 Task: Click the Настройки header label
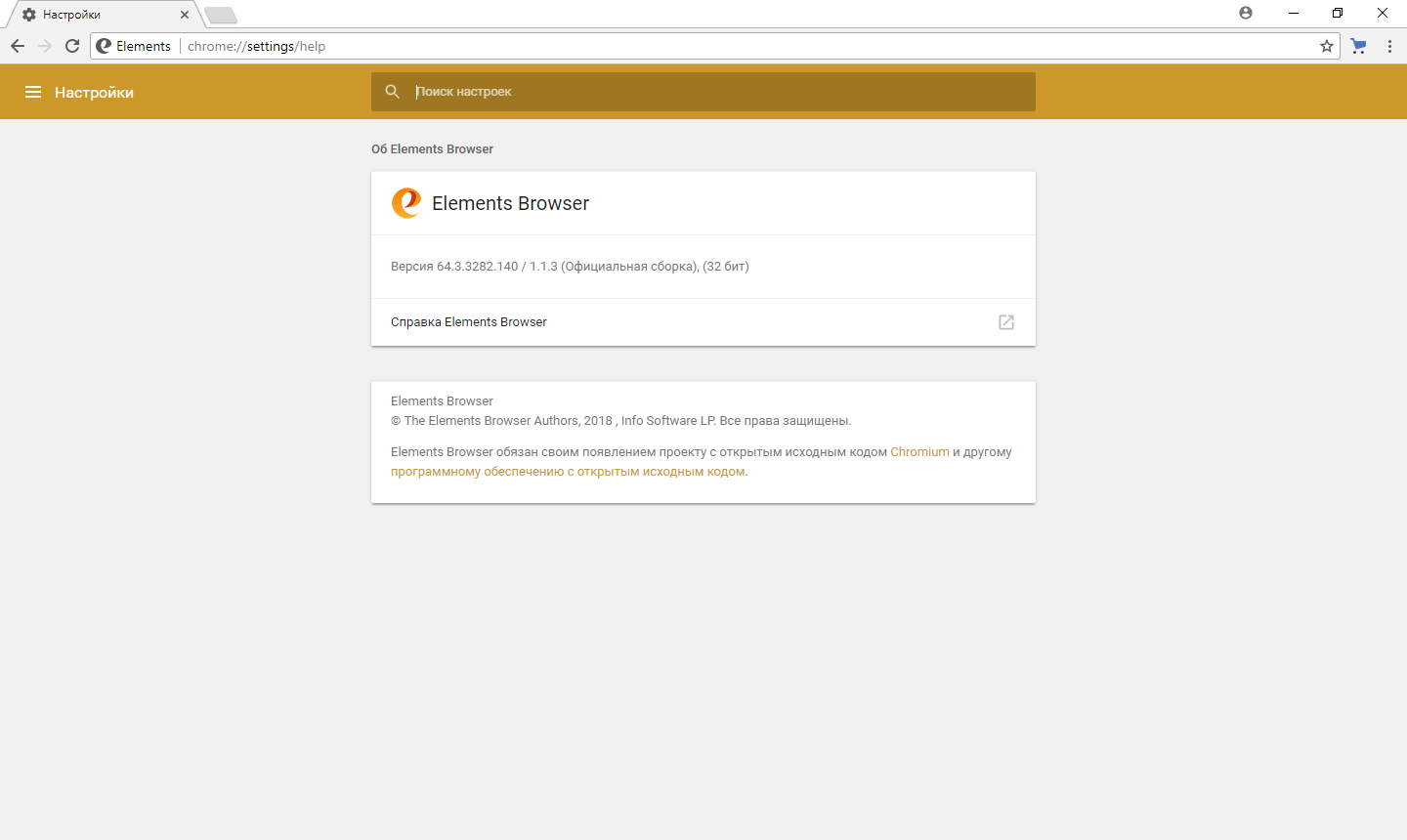click(93, 92)
